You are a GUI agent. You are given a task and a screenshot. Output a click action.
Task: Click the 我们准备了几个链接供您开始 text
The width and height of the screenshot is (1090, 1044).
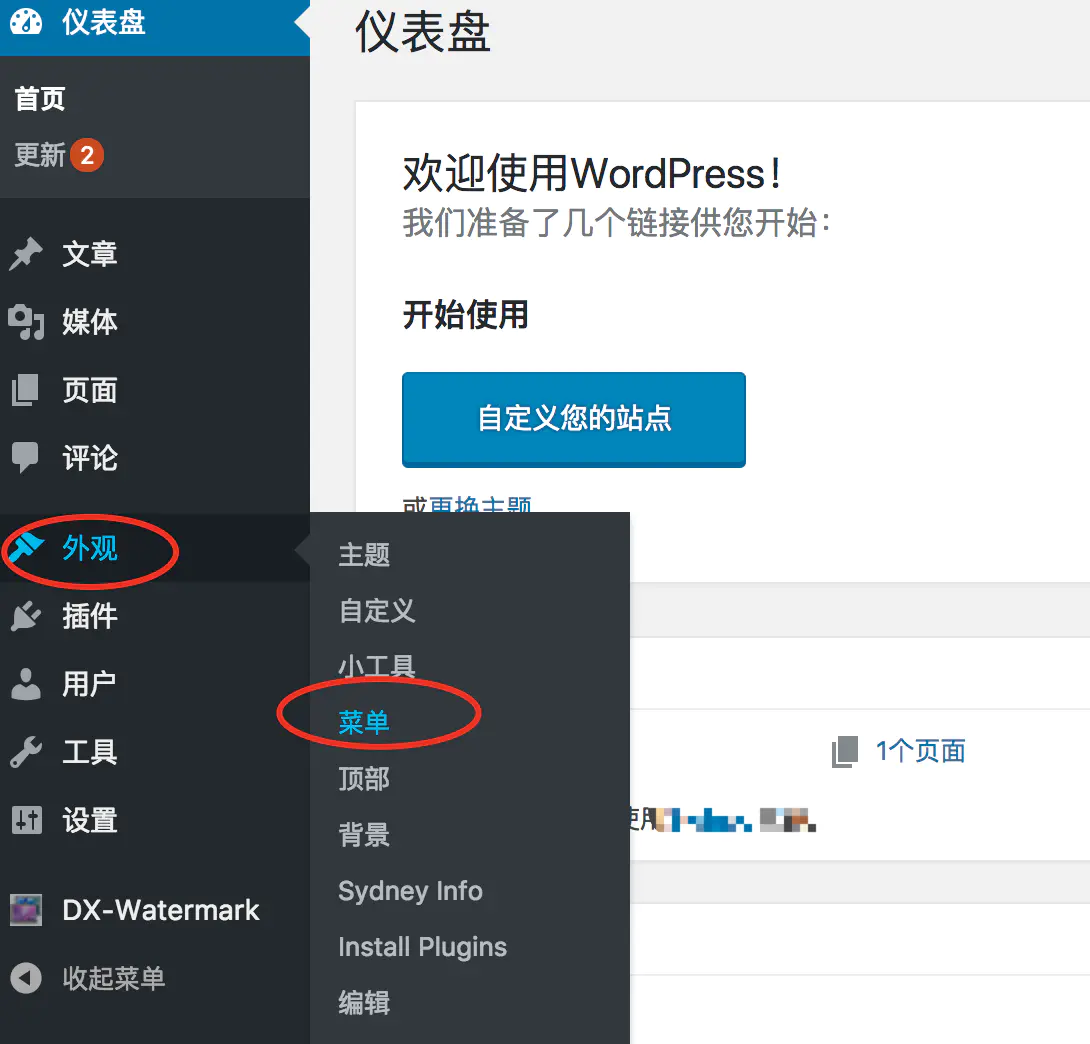click(617, 223)
